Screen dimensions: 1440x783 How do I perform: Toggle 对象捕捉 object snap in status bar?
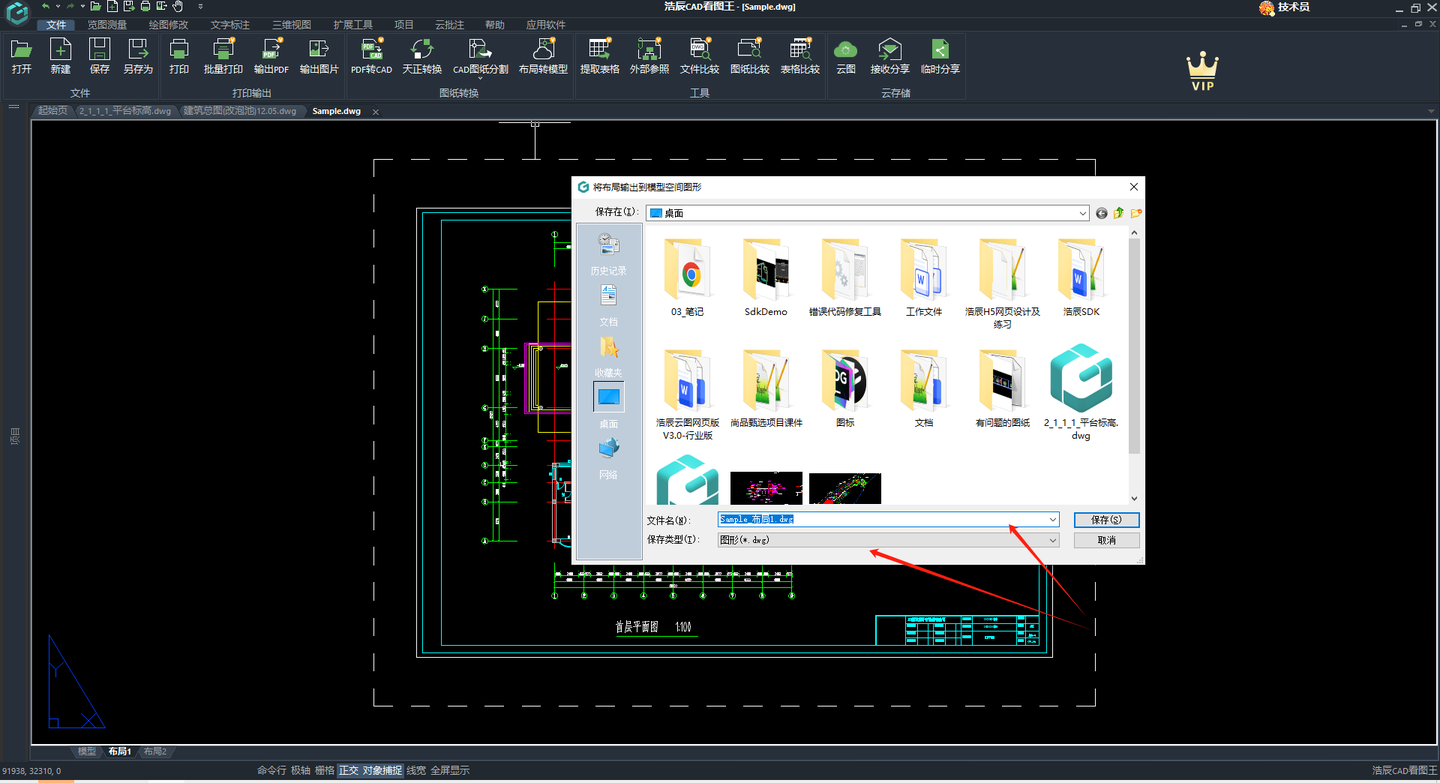pos(382,771)
